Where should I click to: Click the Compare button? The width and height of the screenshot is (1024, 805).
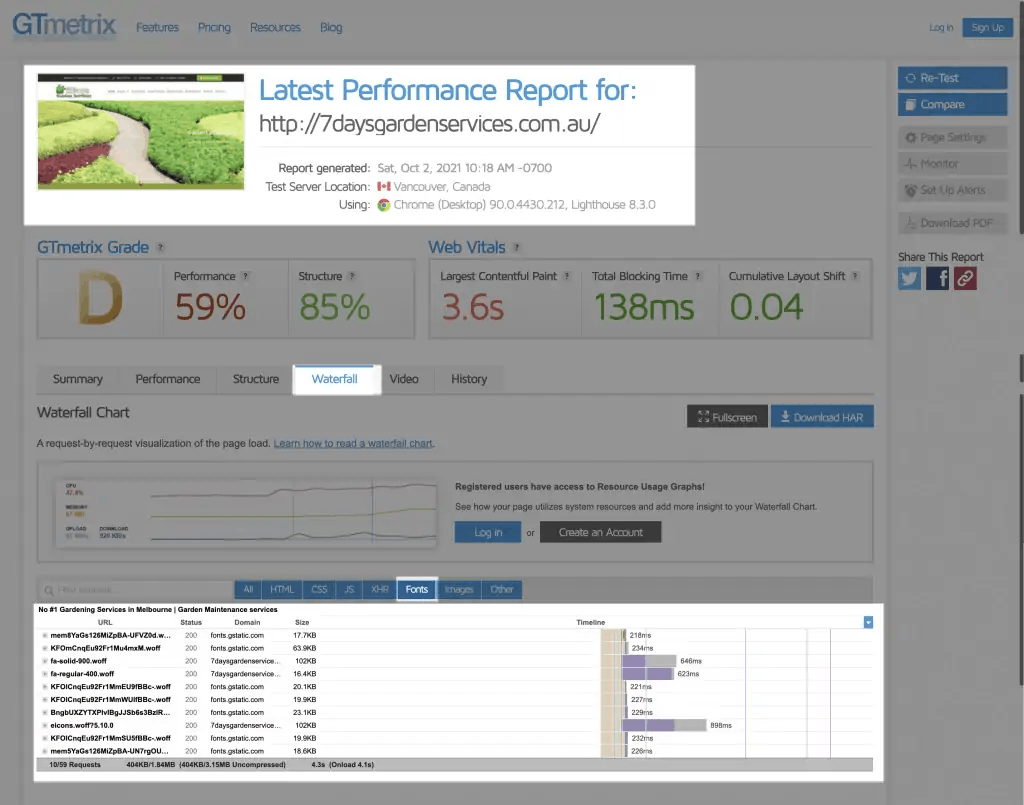tap(952, 104)
